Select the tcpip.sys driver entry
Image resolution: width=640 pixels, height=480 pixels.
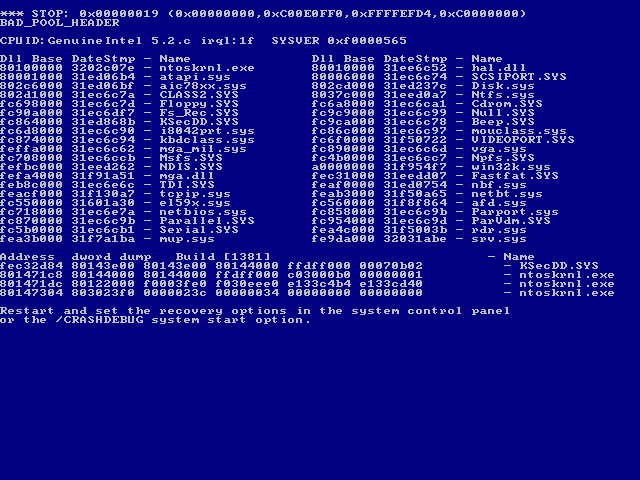[x=195, y=194]
